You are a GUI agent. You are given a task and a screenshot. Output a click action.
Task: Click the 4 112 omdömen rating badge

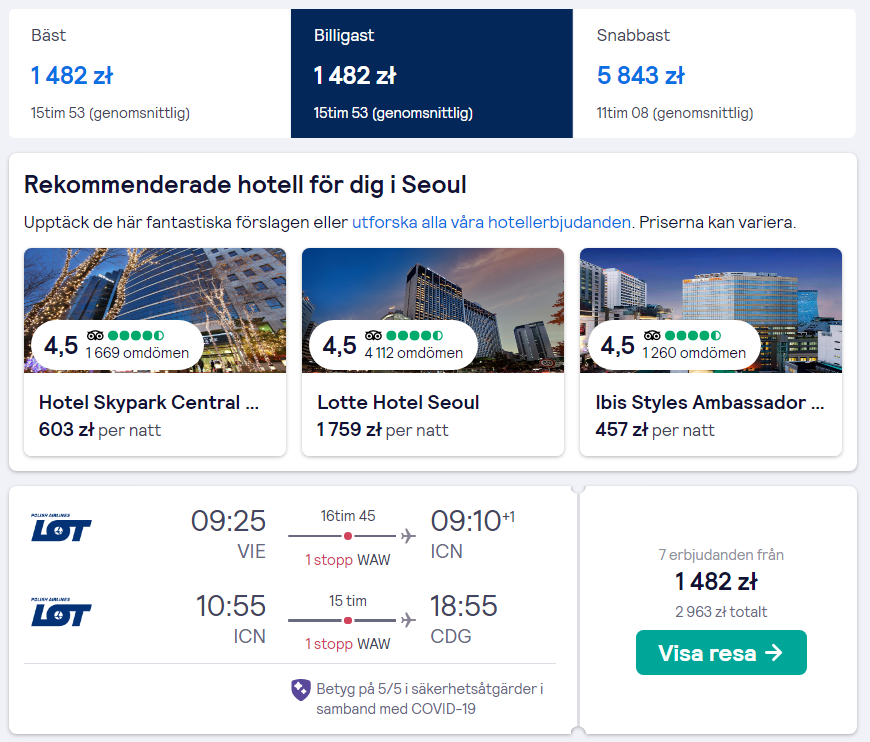[393, 345]
